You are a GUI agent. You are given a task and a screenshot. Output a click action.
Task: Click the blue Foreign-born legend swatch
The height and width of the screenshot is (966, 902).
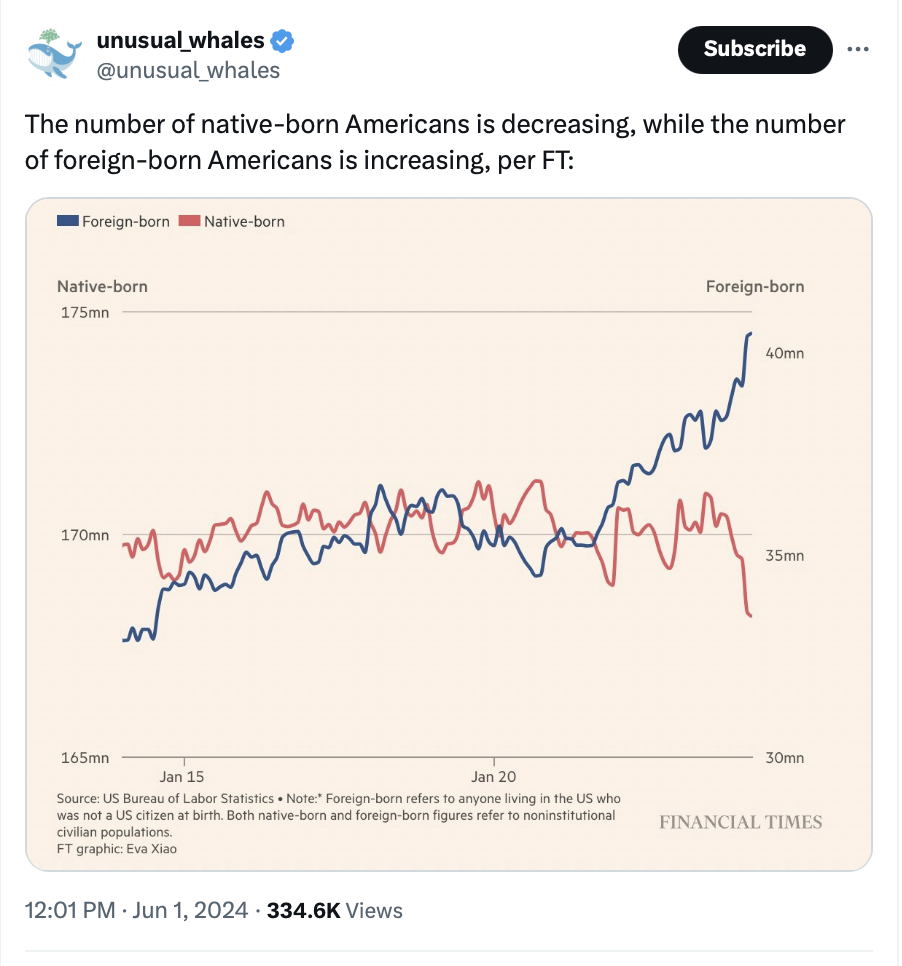(x=68, y=221)
